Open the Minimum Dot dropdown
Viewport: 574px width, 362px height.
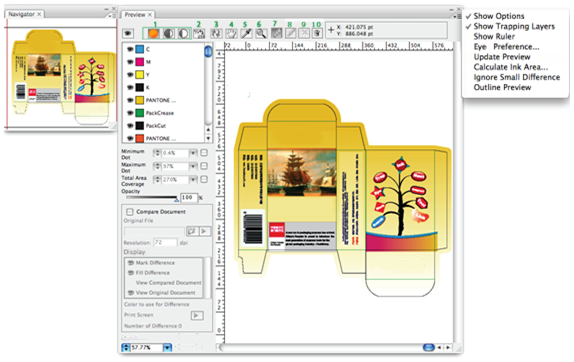193,153
